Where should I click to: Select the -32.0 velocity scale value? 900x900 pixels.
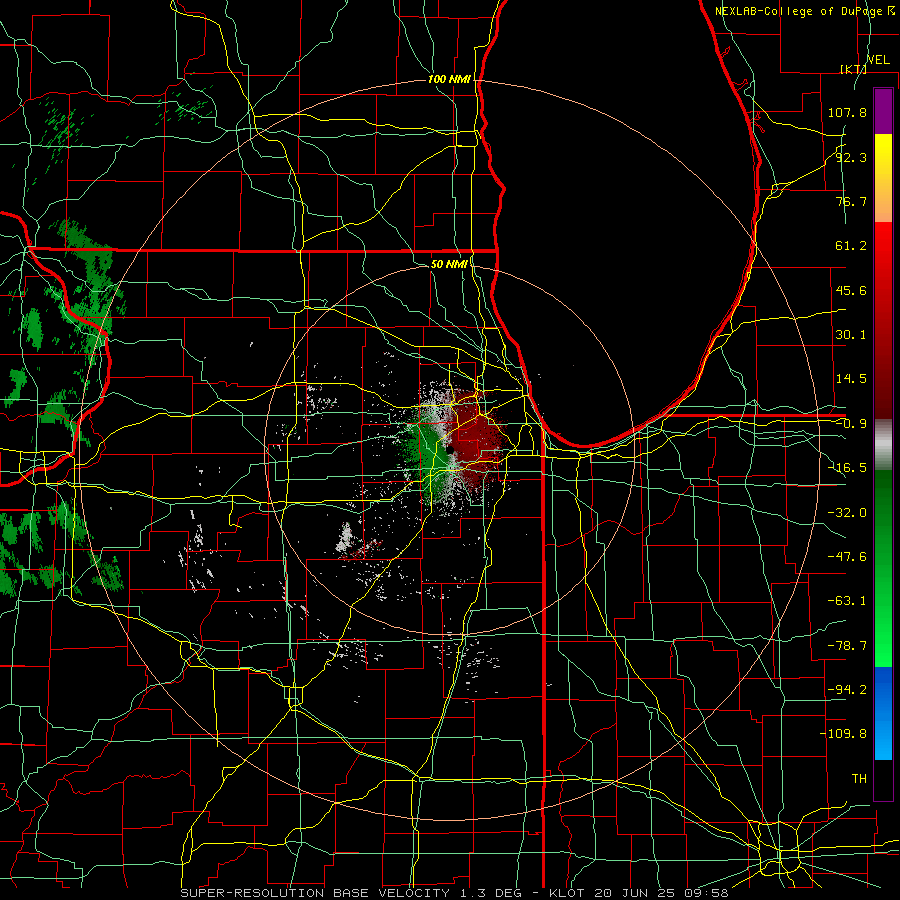click(x=847, y=513)
